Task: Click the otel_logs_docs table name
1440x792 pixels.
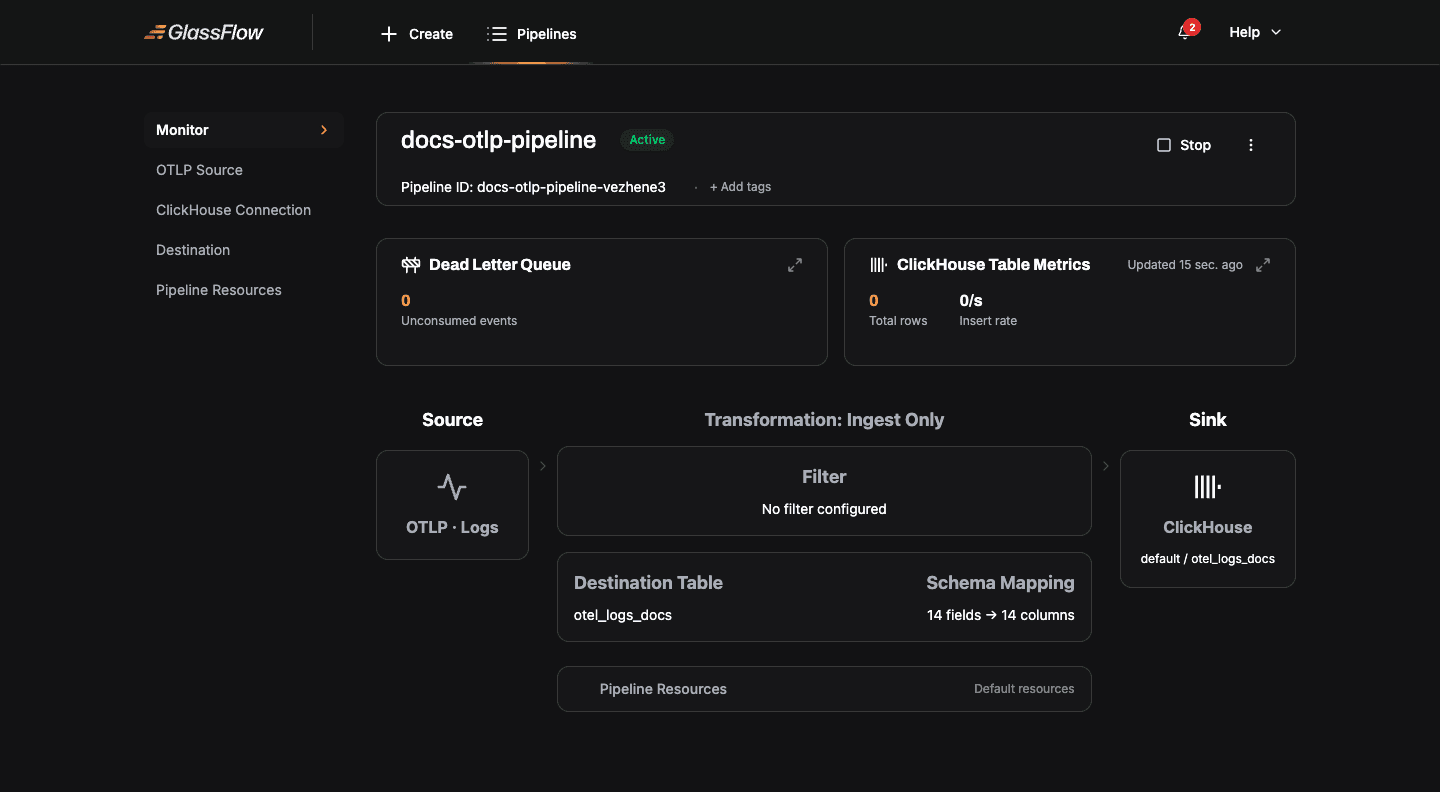Action: (x=623, y=615)
